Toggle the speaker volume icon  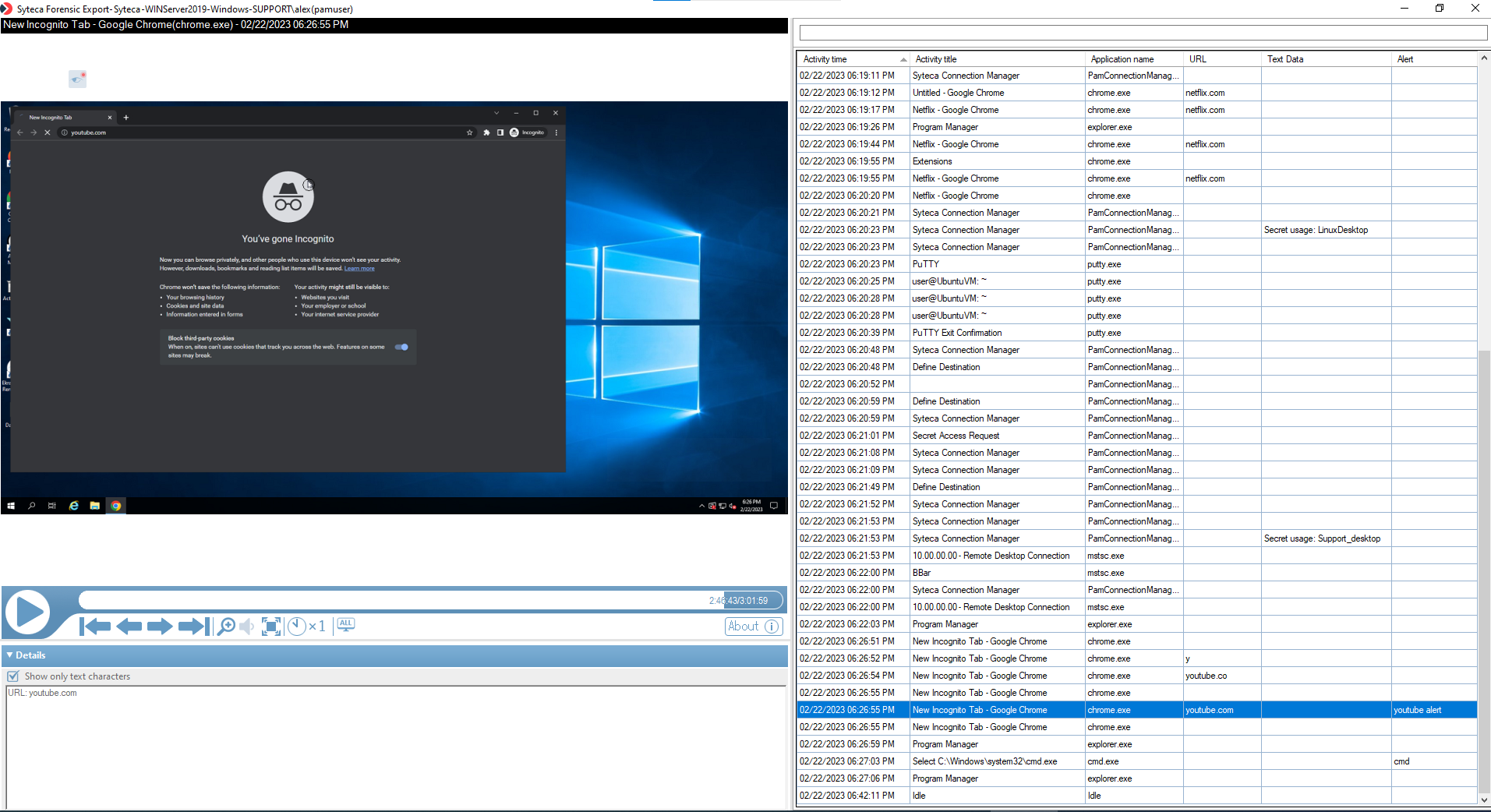(x=247, y=627)
